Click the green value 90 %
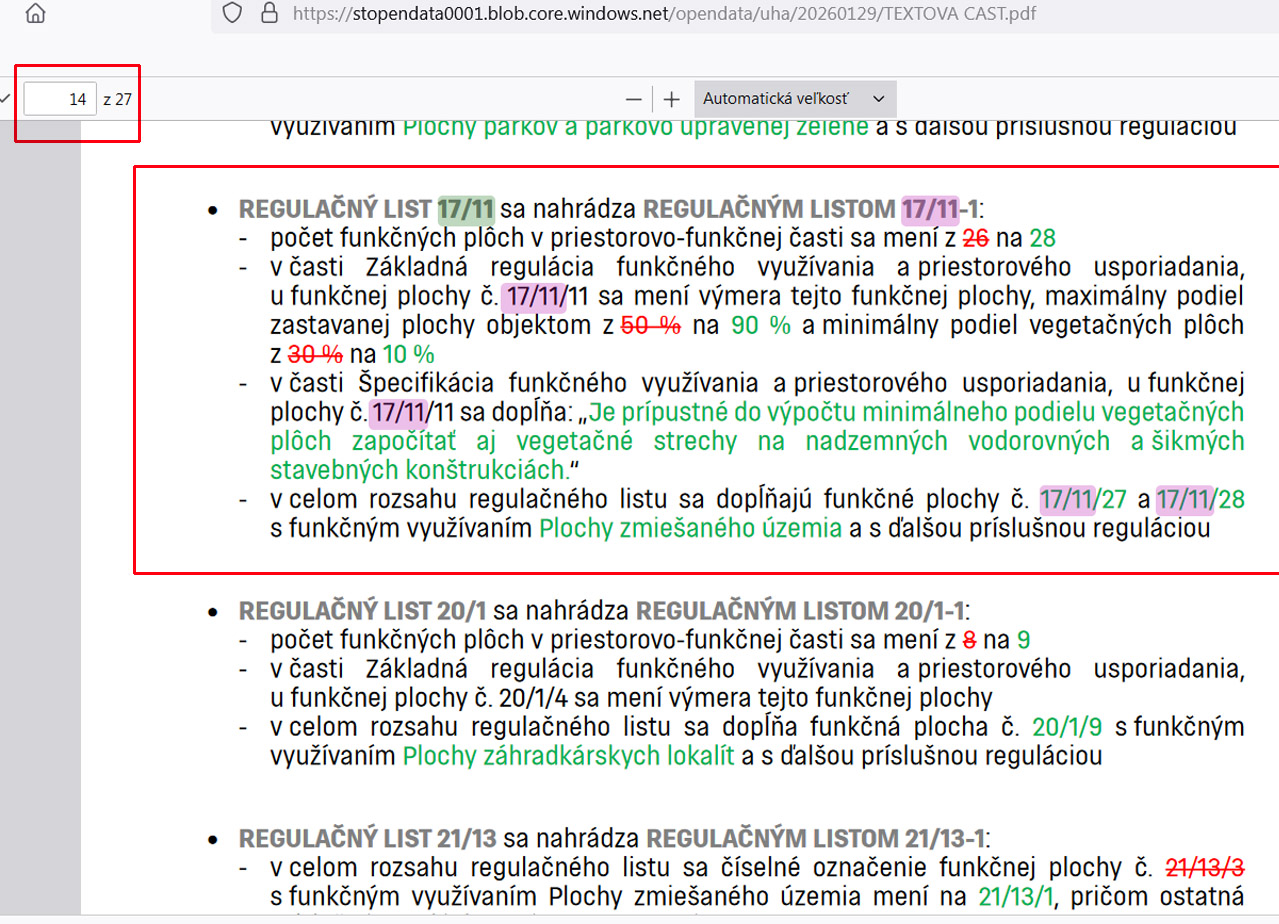The width and height of the screenshot is (1279, 924). 759,325
